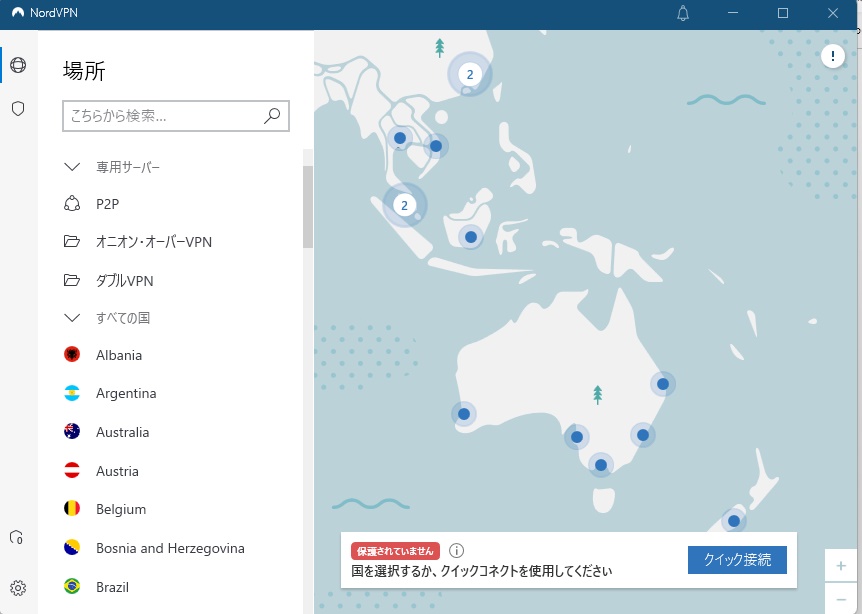This screenshot has width=862, height=614.
Task: Zoom out the map with minus button
Action: [841, 599]
